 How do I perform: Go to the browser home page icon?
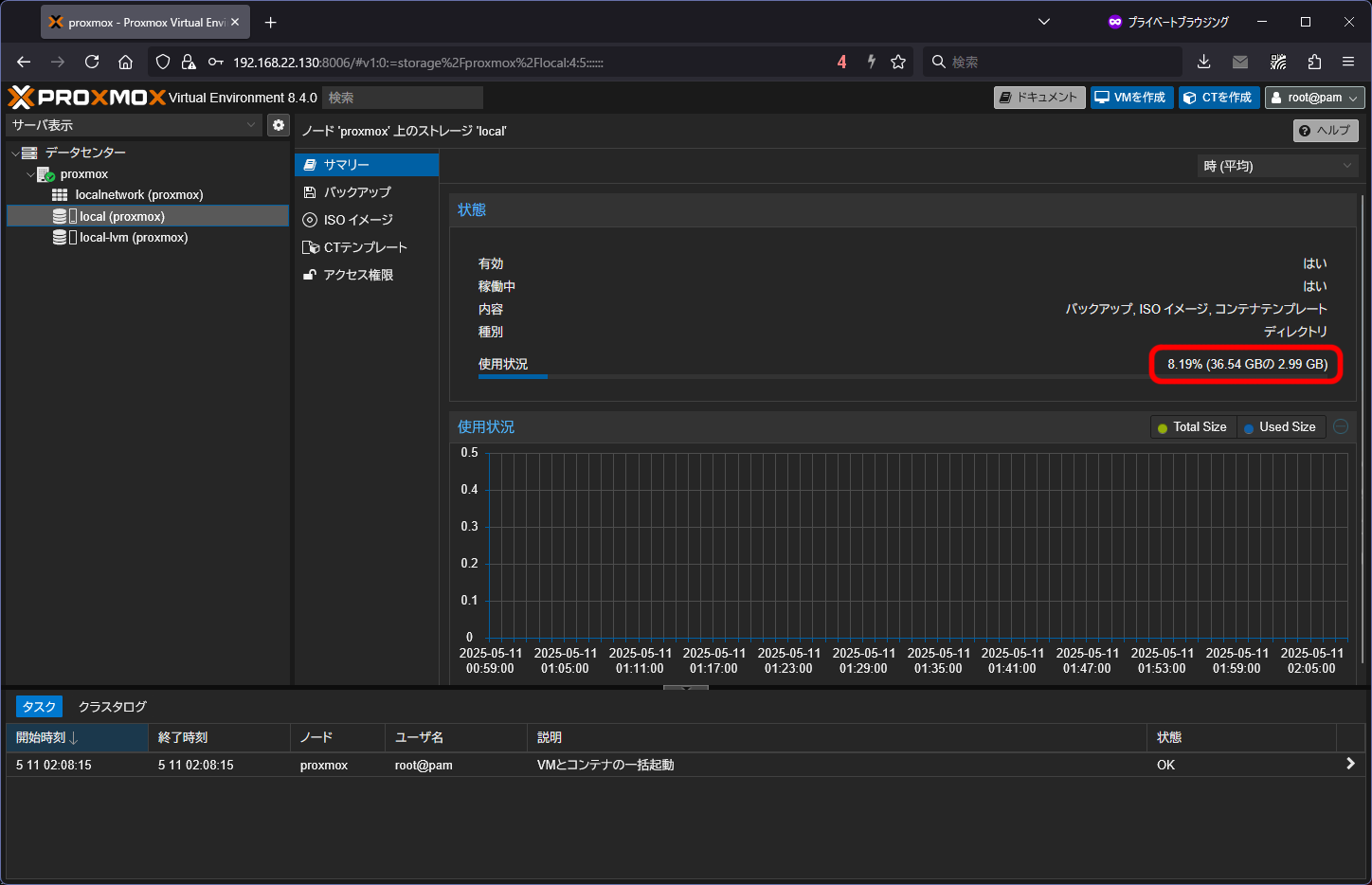pyautogui.click(x=125, y=62)
